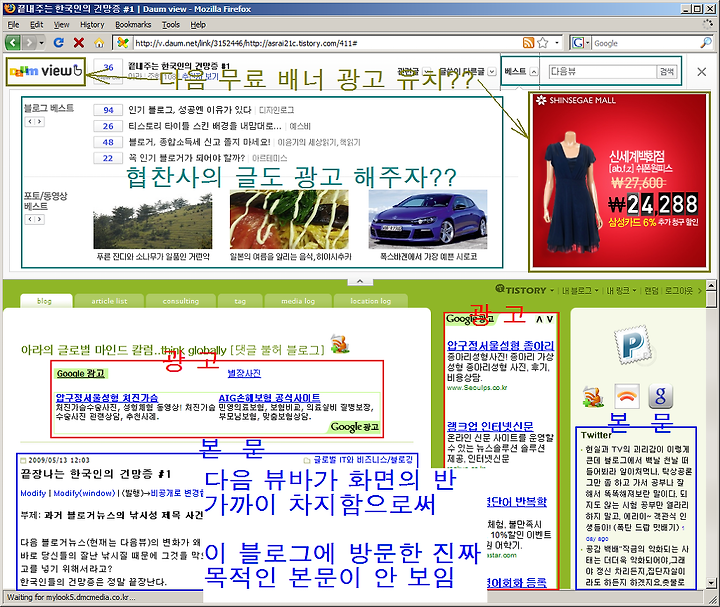This screenshot has width=720, height=607.
Task: Open the Bookmarks menu
Action: tap(133, 24)
